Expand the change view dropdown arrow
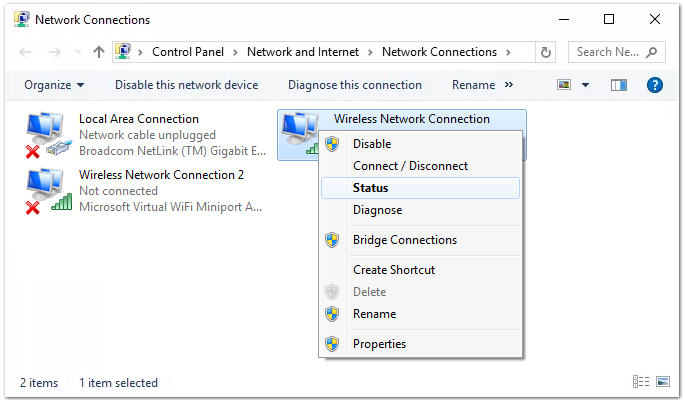The height and width of the screenshot is (400, 685). click(x=586, y=85)
